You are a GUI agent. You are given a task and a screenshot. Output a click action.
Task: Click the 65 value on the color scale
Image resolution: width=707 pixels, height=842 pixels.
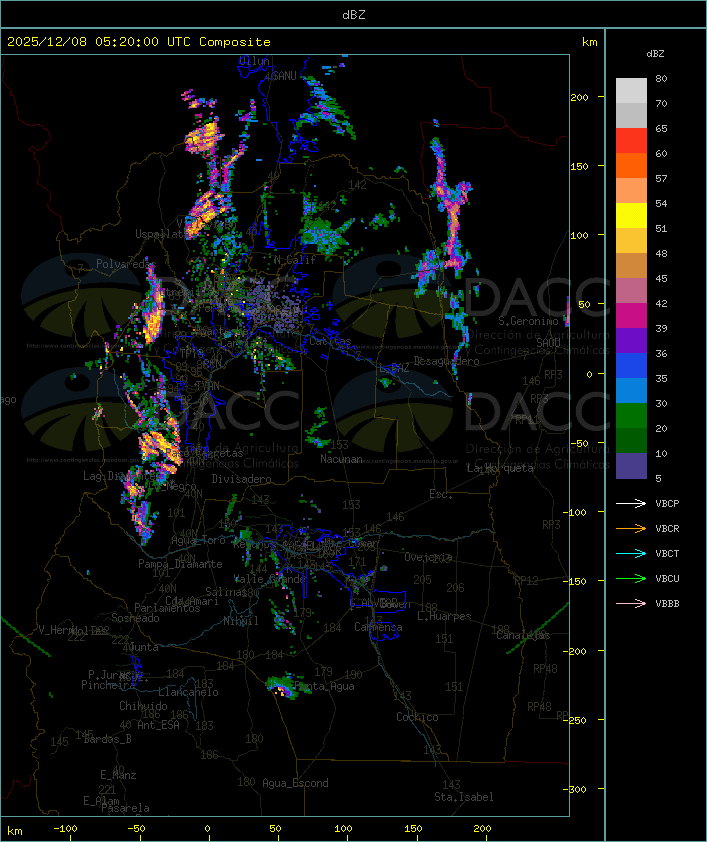pos(661,128)
